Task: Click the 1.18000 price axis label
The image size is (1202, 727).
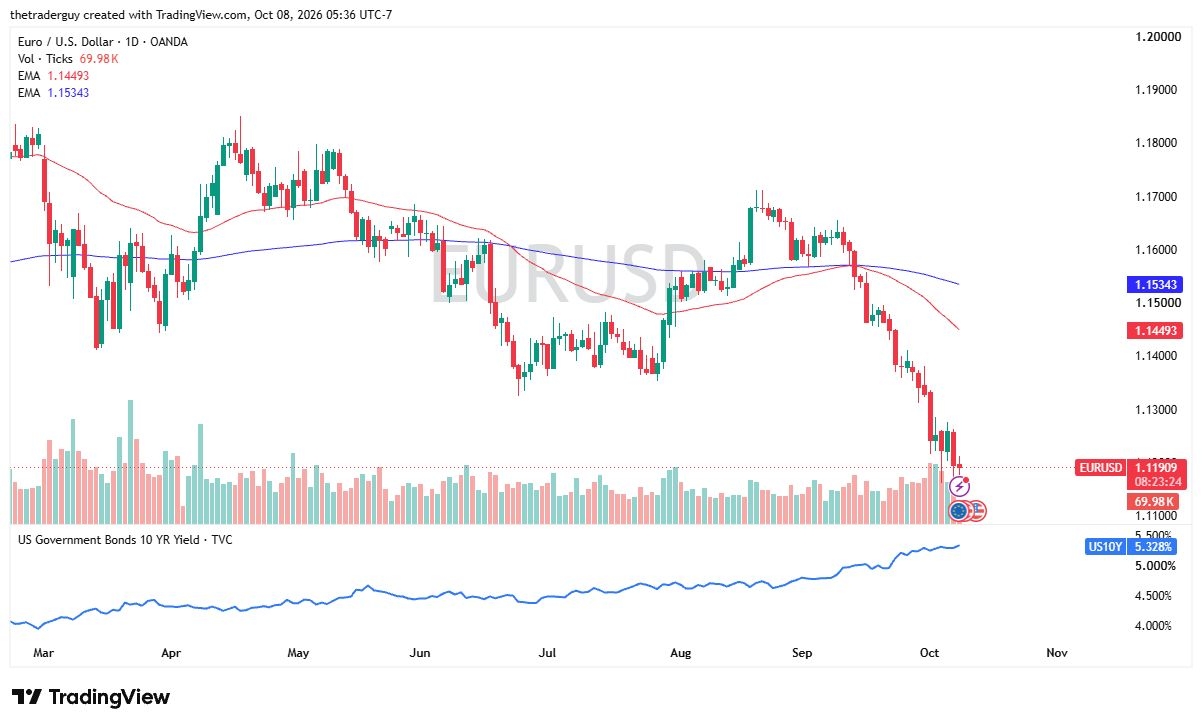Action: click(1157, 143)
